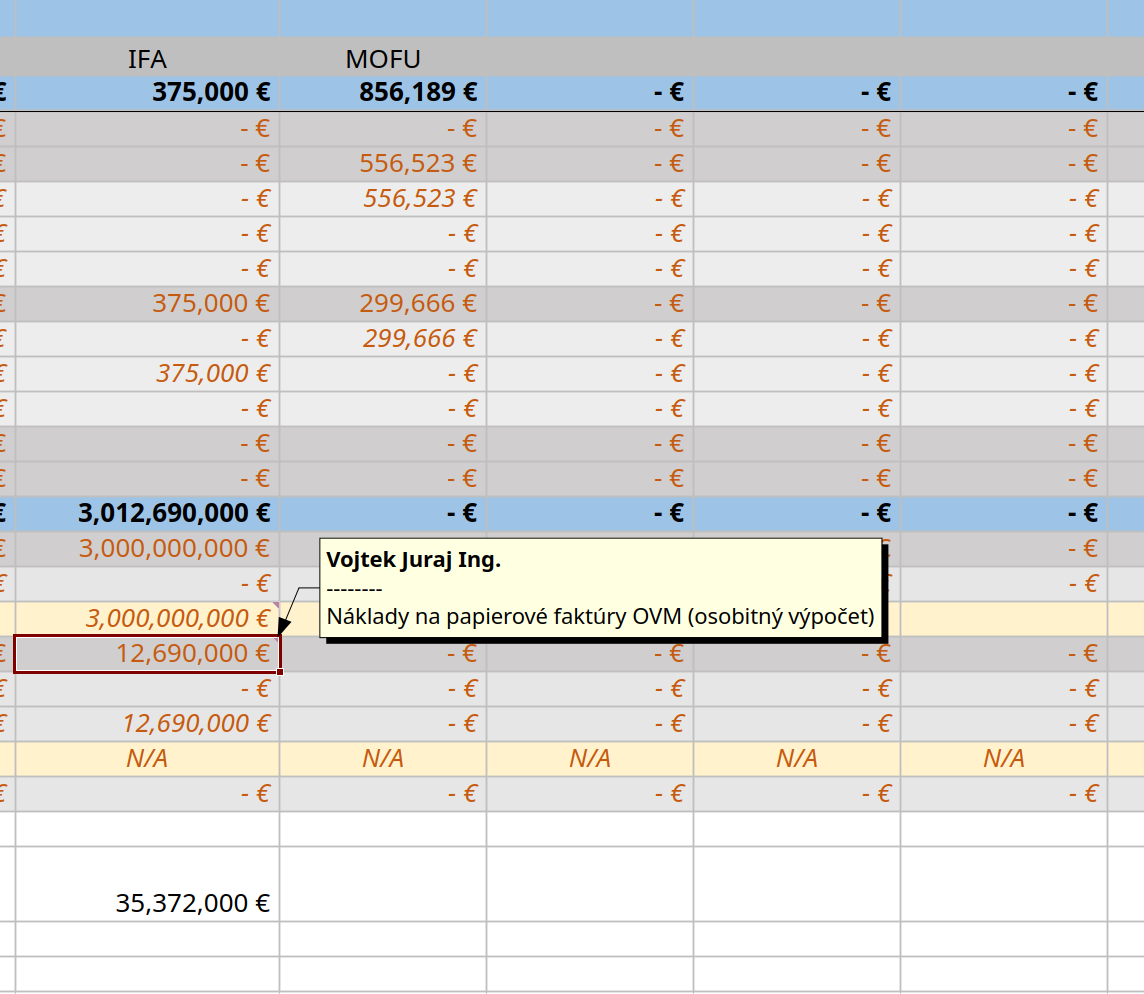Select the rightmost N/A cell
1144x994 pixels.
pyautogui.click(x=1004, y=758)
